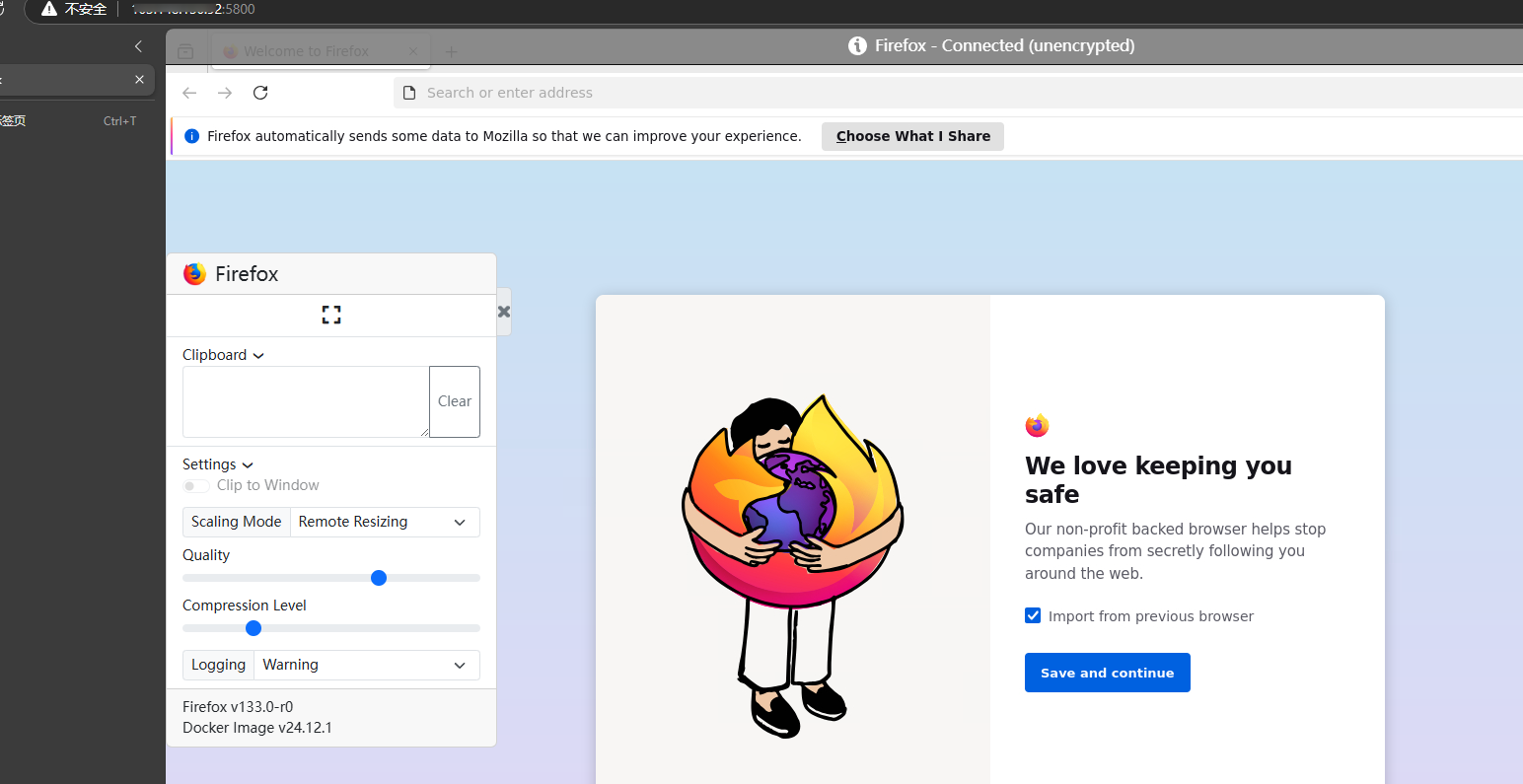Click the We love keeping you safe heading
The height and width of the screenshot is (784, 1523).
1158,479
